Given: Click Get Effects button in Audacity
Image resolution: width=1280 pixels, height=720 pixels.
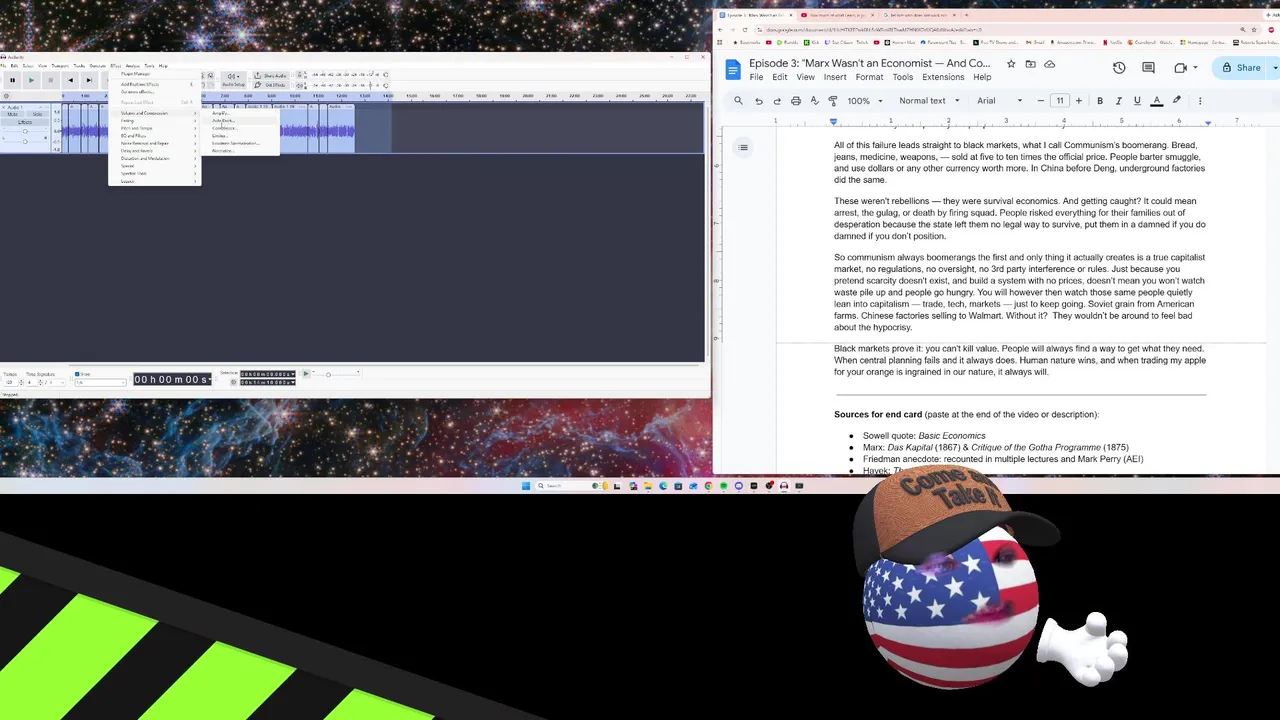Looking at the screenshot, I should (270, 85).
